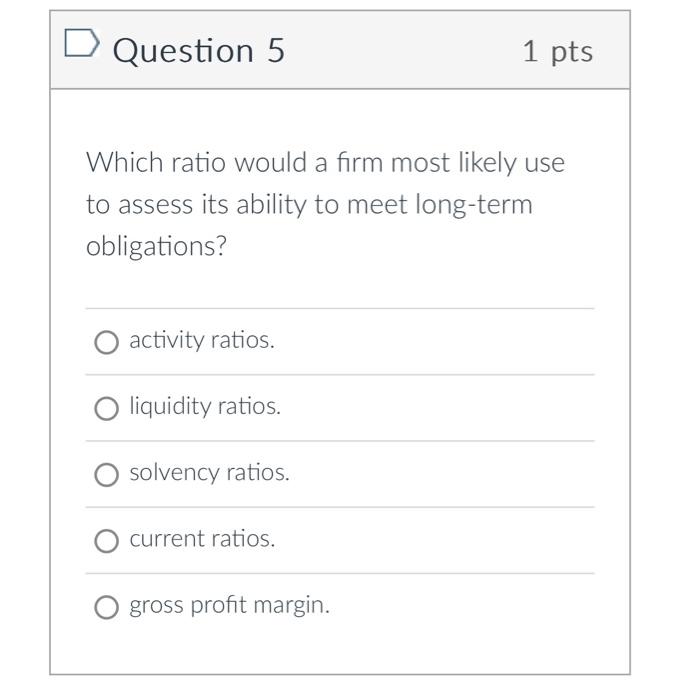Screen dimensions: 681x700
Task: Flag Question 5 for review
Action: (x=82, y=45)
